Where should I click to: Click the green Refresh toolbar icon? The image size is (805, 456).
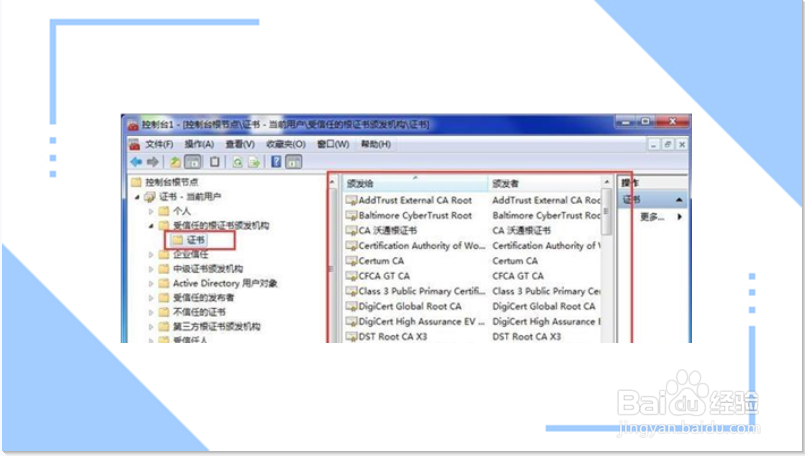point(237,162)
